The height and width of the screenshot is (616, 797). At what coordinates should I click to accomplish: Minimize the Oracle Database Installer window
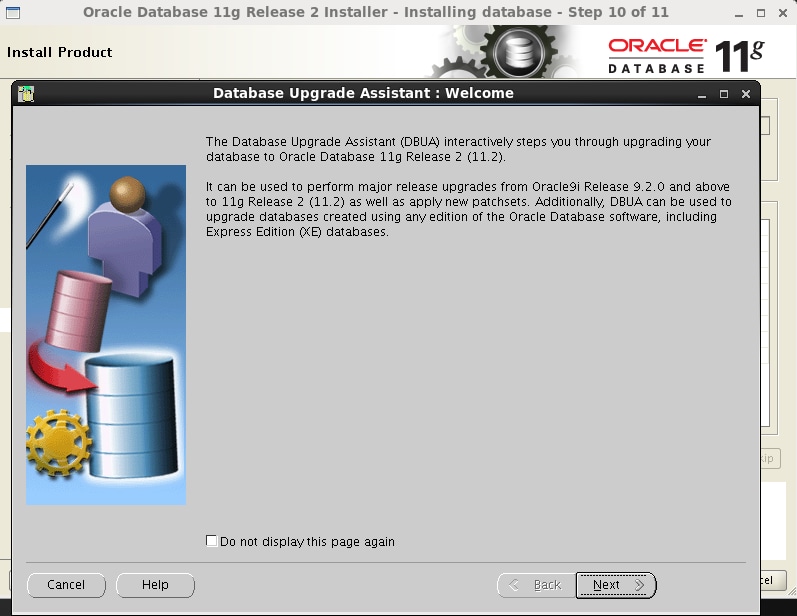coord(739,13)
